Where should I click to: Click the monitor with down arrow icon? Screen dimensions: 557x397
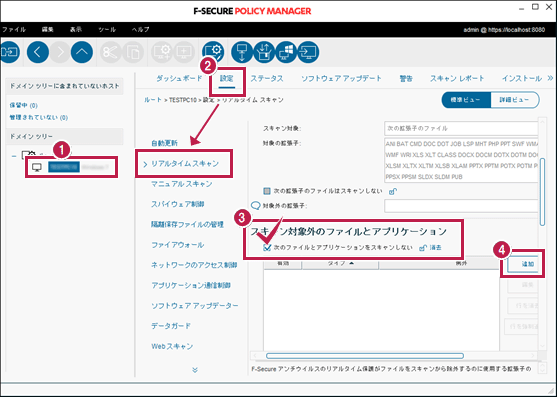tap(242, 52)
